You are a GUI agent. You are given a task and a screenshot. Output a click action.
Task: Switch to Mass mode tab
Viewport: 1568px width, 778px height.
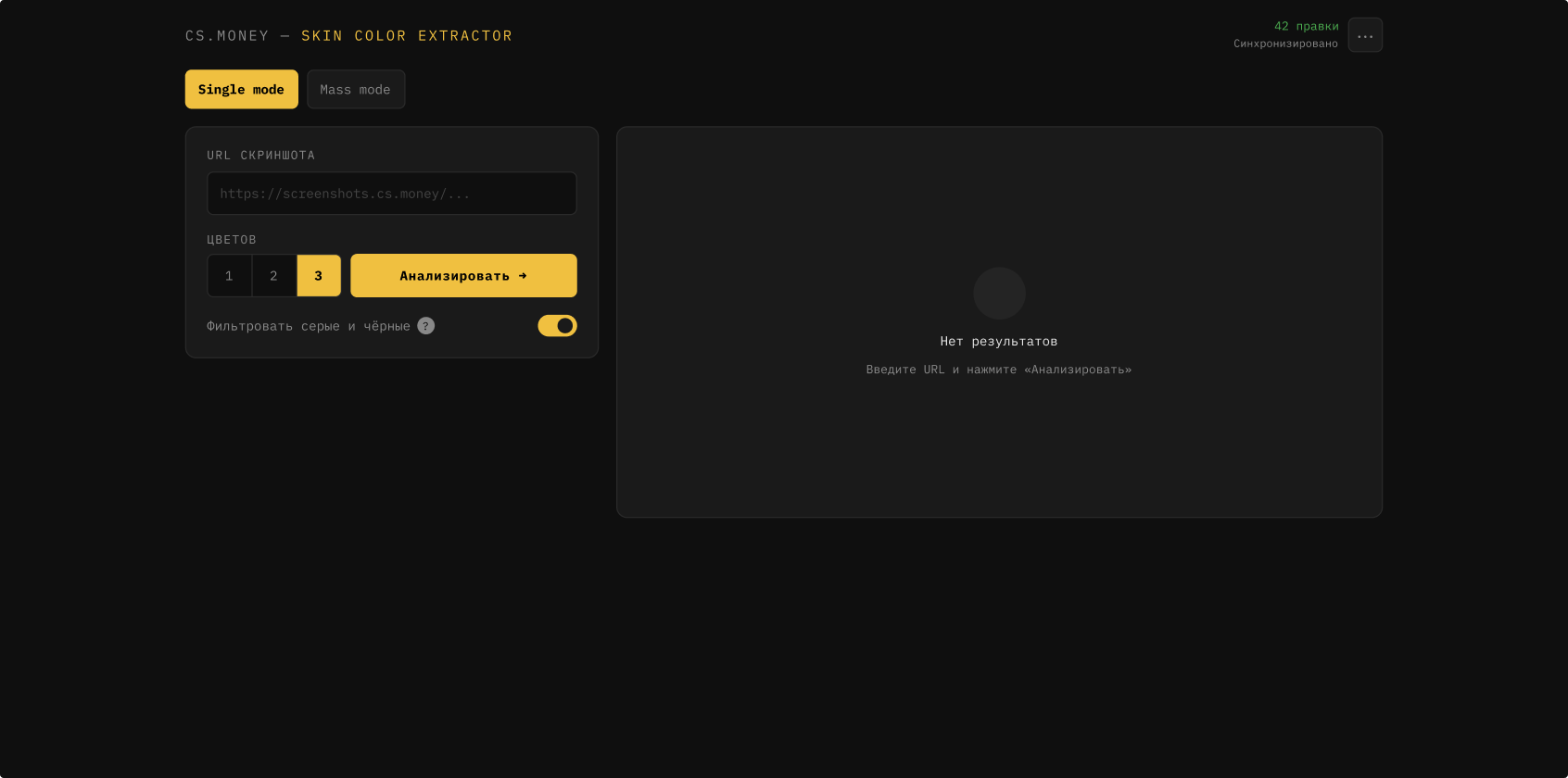[x=356, y=89]
